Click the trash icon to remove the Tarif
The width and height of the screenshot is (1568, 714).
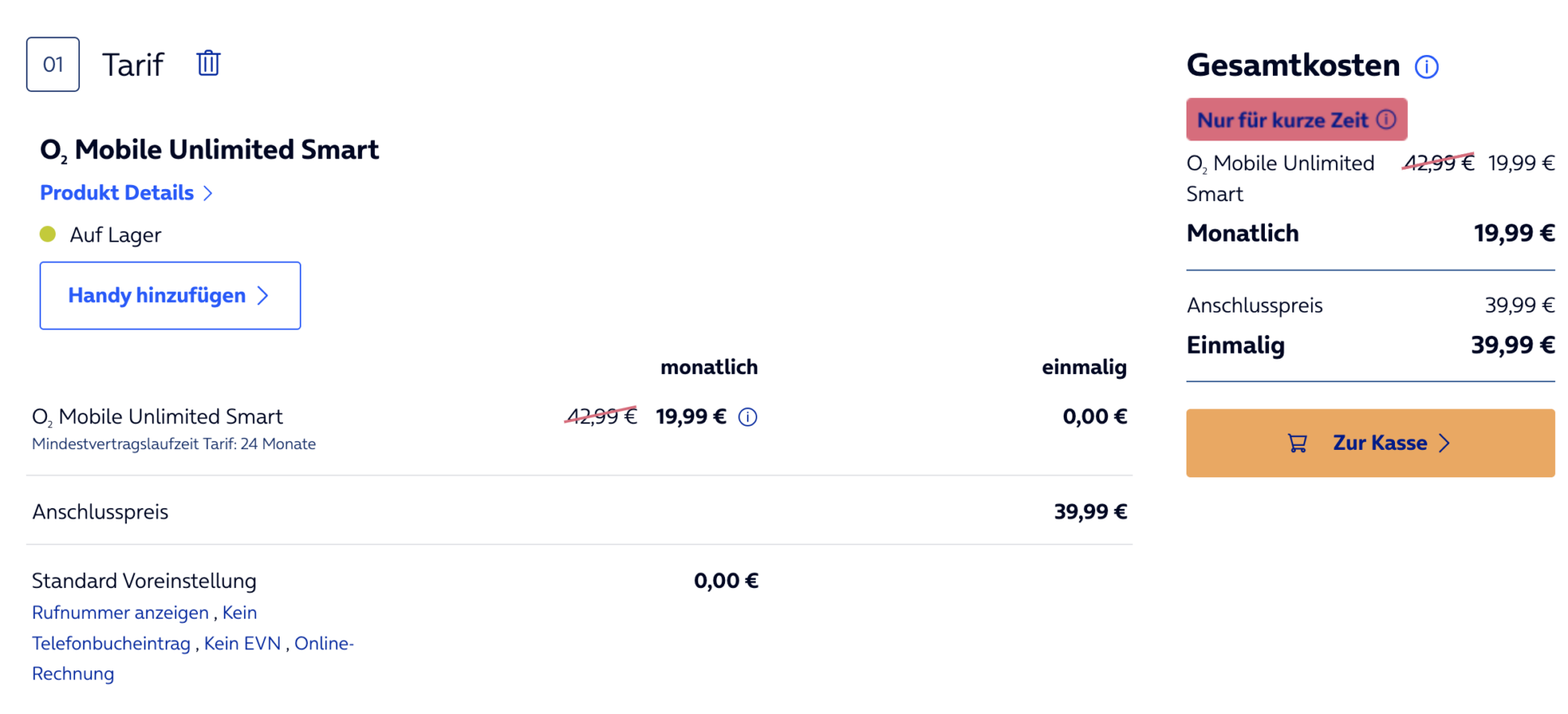point(208,63)
